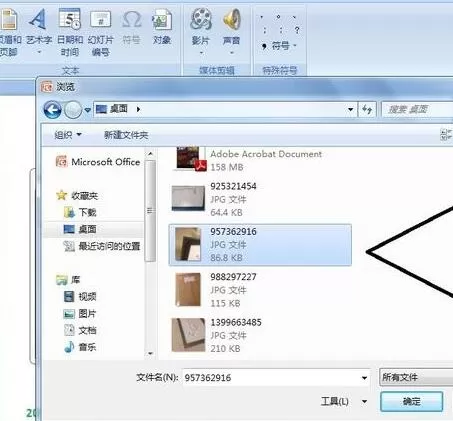Insert slide number (幻灯片编号)
Viewport: 453px width, 421px height.
[100, 32]
